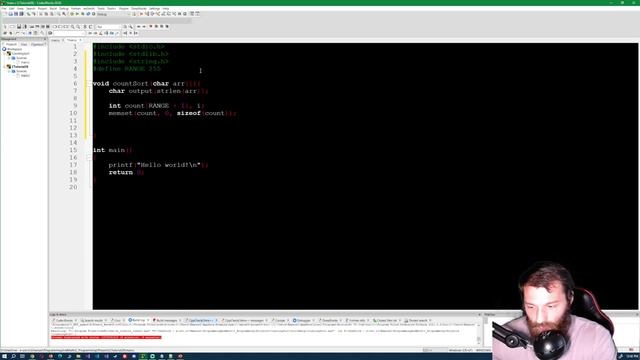Open the Cscope log tab
Image resolution: width=640 pixels, height=360 pixels.
280,320
